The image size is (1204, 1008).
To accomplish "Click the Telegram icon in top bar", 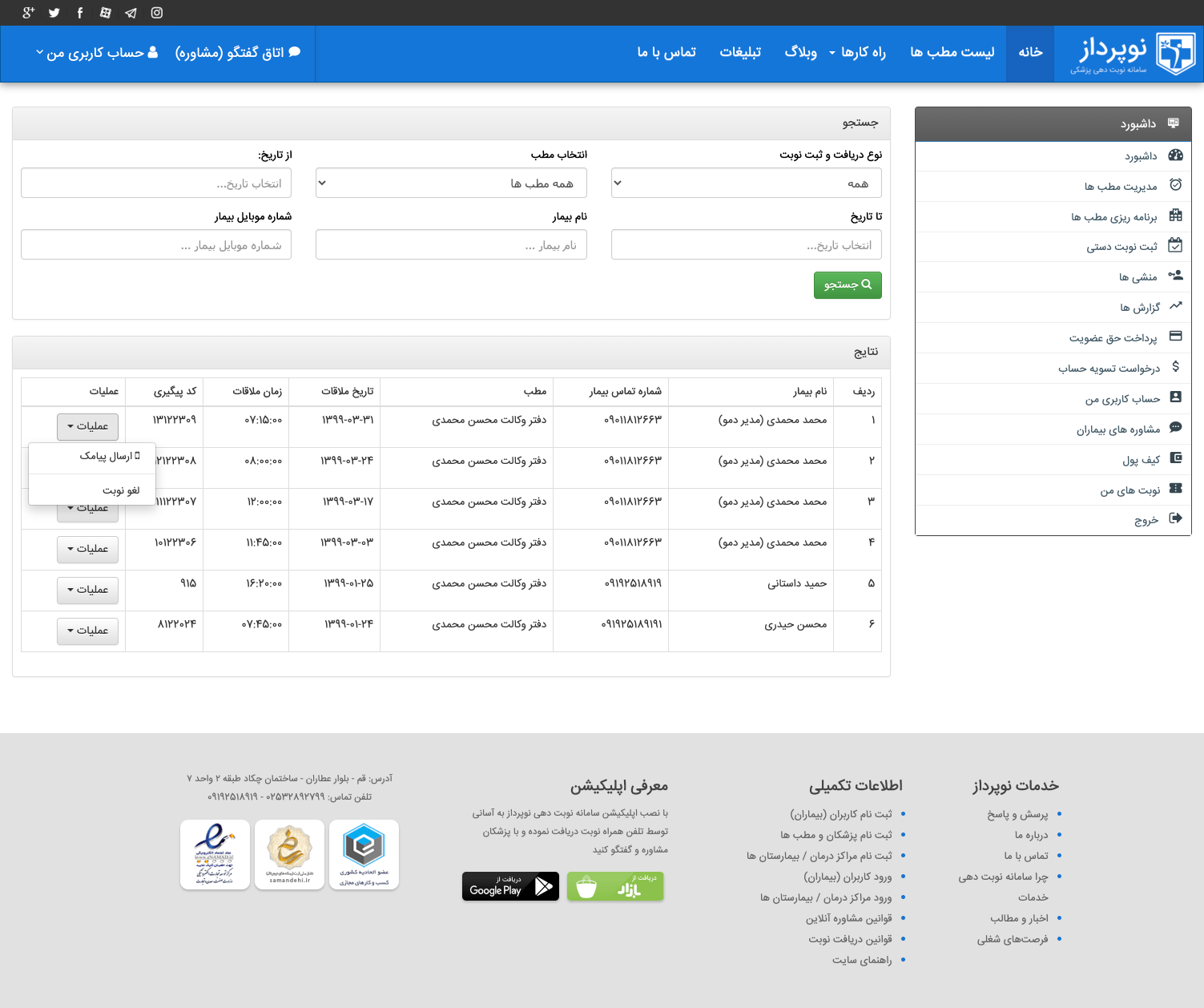I will coord(131,13).
